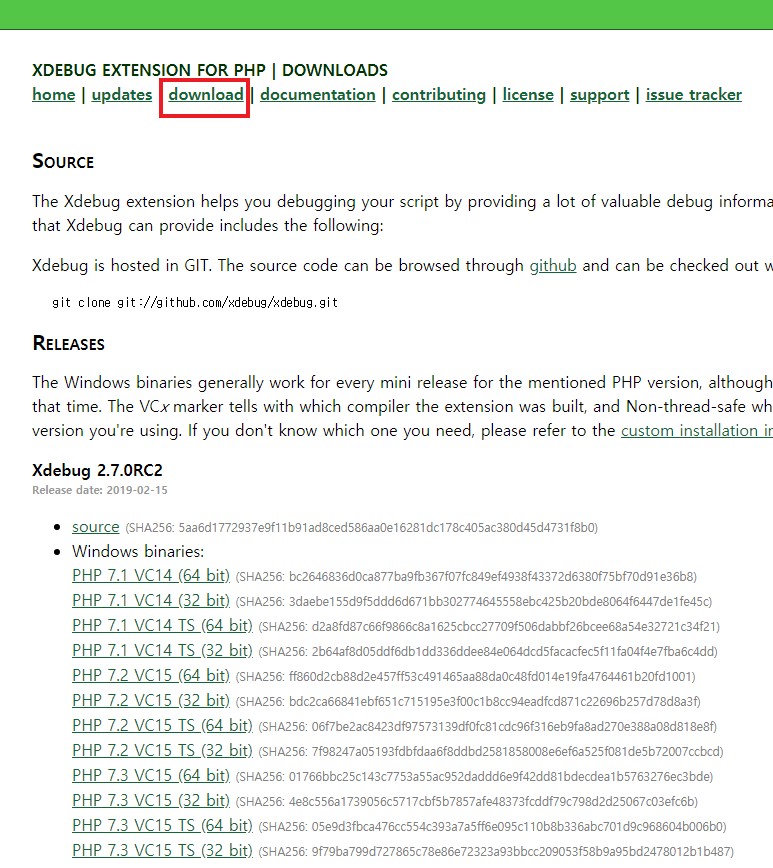Download PHP 7.2 VC15 TS (64 bit)
The image size is (773, 868).
click(162, 726)
